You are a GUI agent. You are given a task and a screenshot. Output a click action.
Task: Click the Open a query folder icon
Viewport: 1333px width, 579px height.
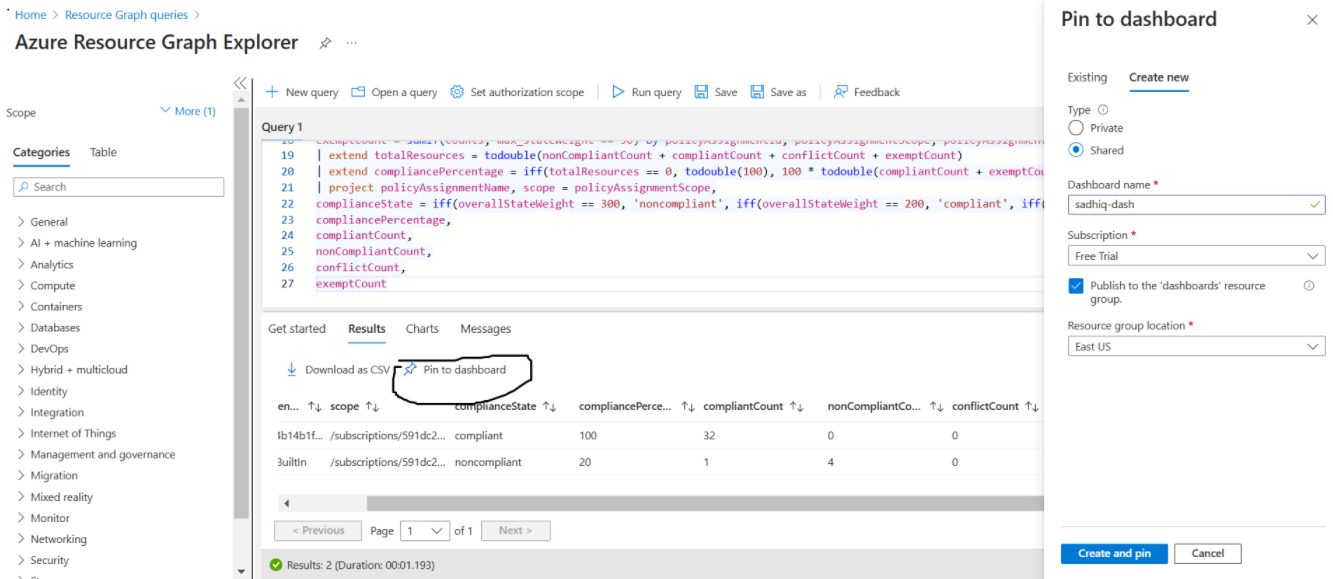click(x=358, y=92)
